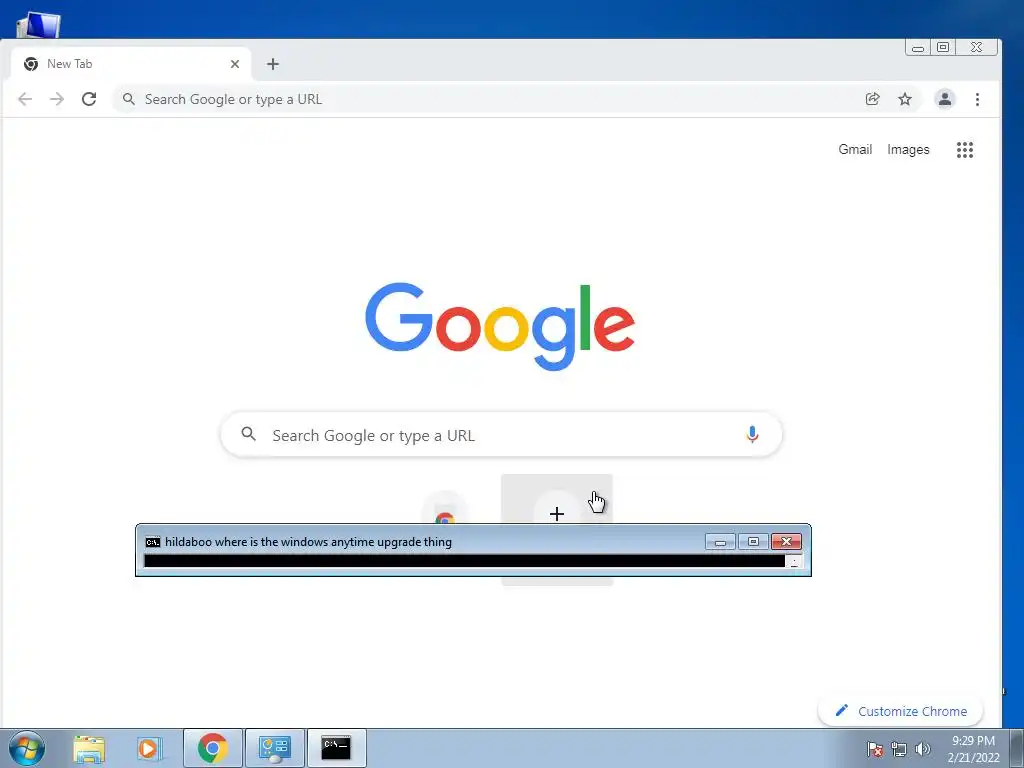Close the New Tab tab

pyautogui.click(x=235, y=64)
